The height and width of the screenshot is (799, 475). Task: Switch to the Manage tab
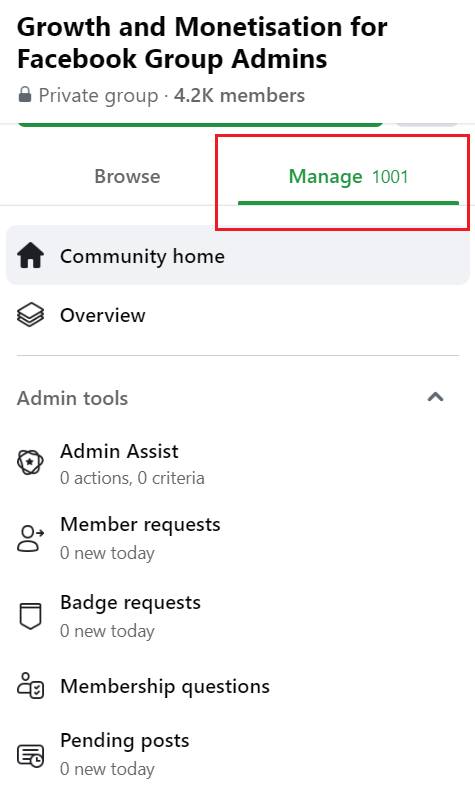349,176
